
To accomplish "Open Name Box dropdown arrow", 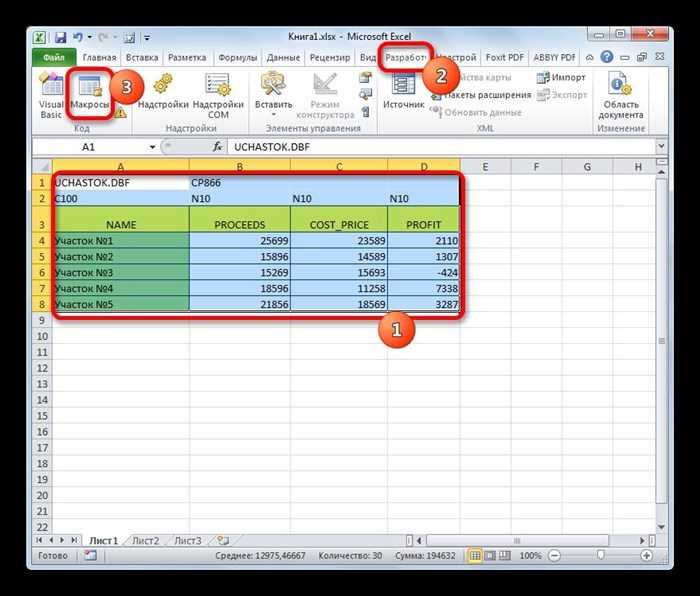I will point(152,147).
